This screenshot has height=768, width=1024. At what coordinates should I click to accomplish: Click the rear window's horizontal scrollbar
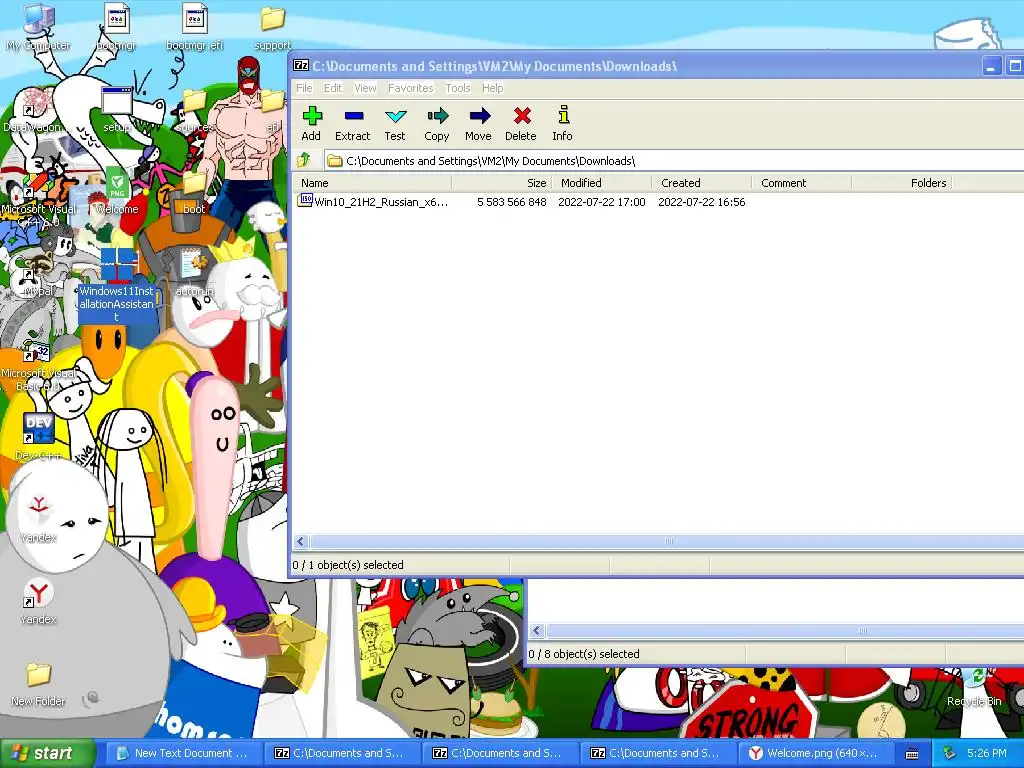point(785,631)
